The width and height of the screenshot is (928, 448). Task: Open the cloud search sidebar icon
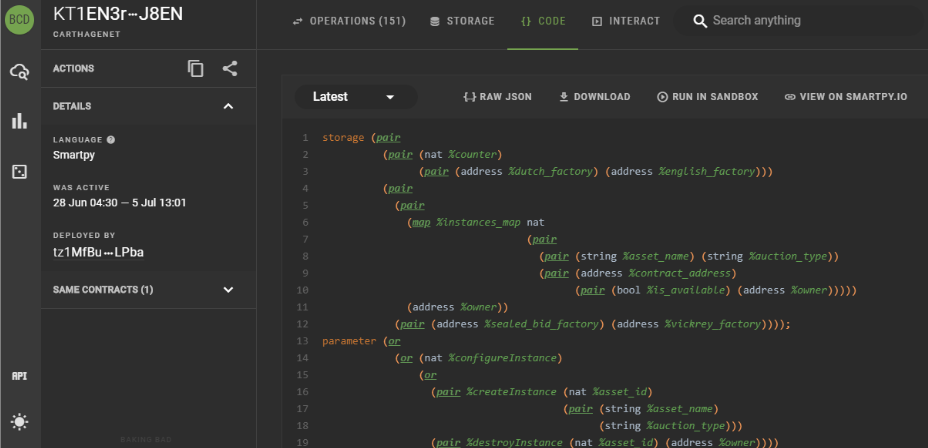click(20, 72)
